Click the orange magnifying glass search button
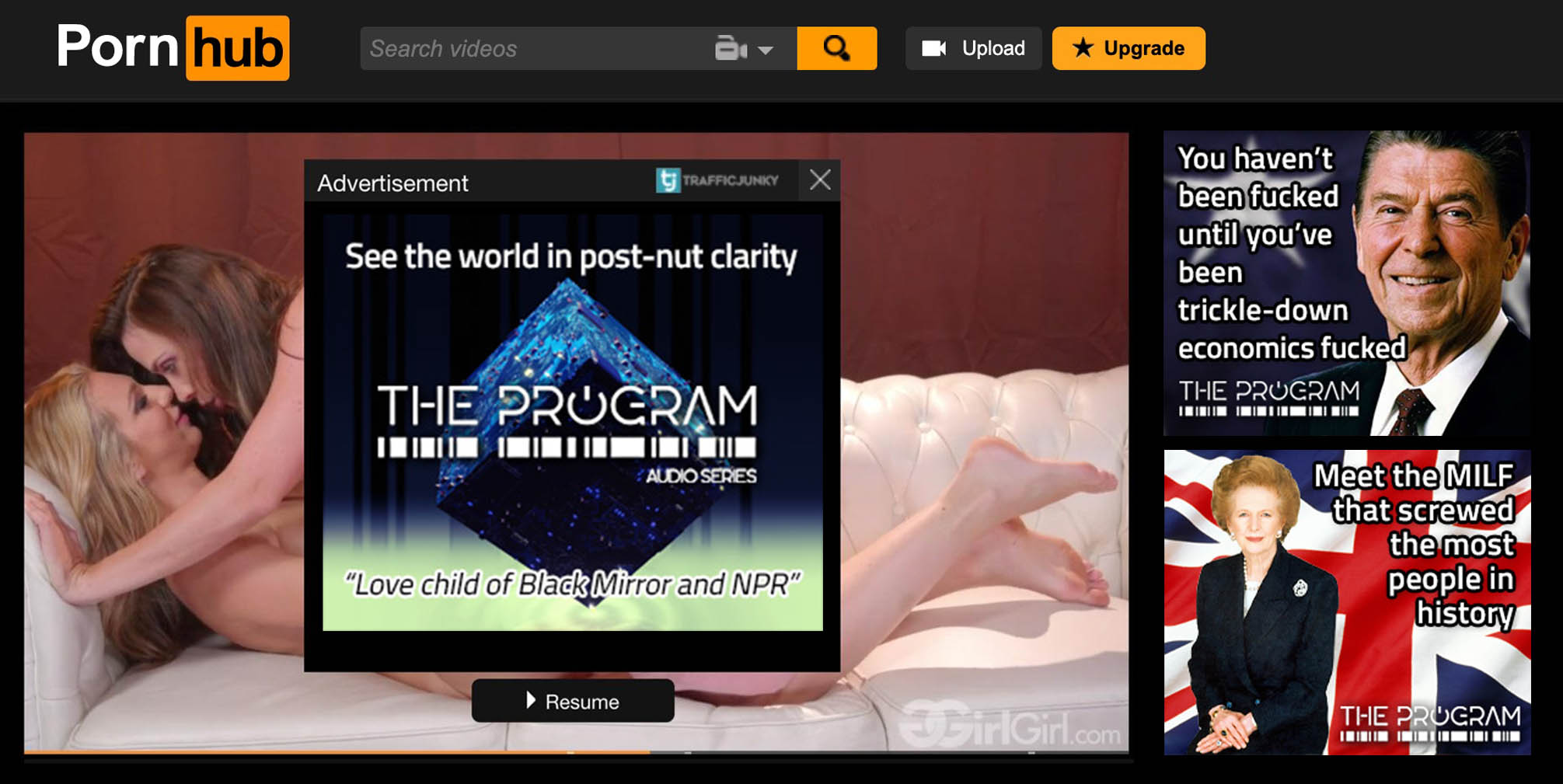Viewport: 1563px width, 784px height. [x=837, y=48]
